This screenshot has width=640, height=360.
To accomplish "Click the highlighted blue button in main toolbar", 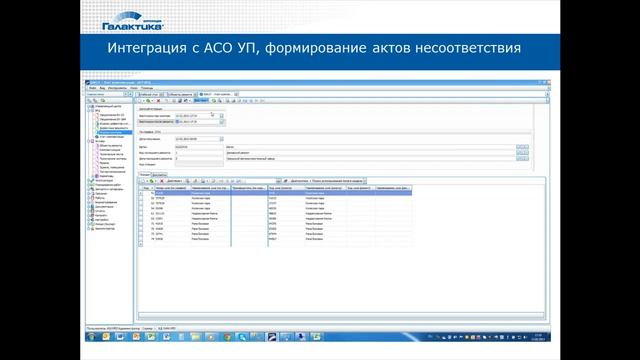I will (201, 100).
